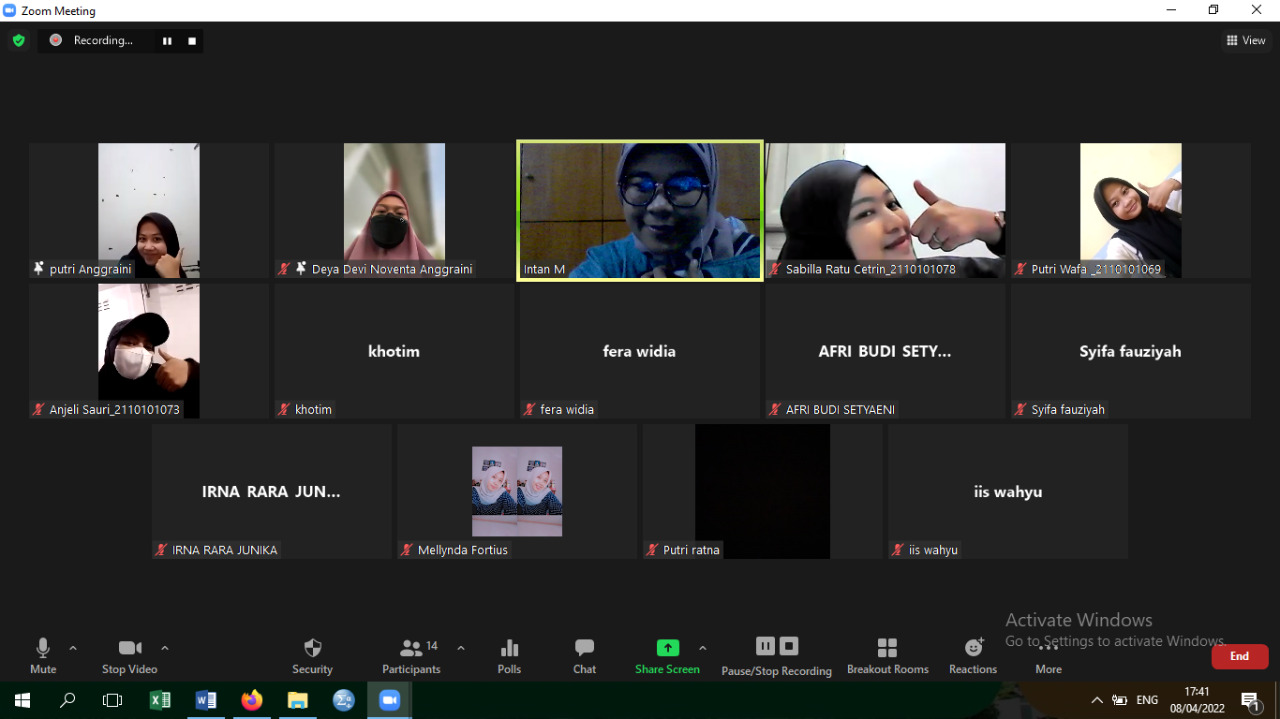The image size is (1280, 719).
Task: Select Syifa fauziyah participant tile
Action: tap(1131, 351)
